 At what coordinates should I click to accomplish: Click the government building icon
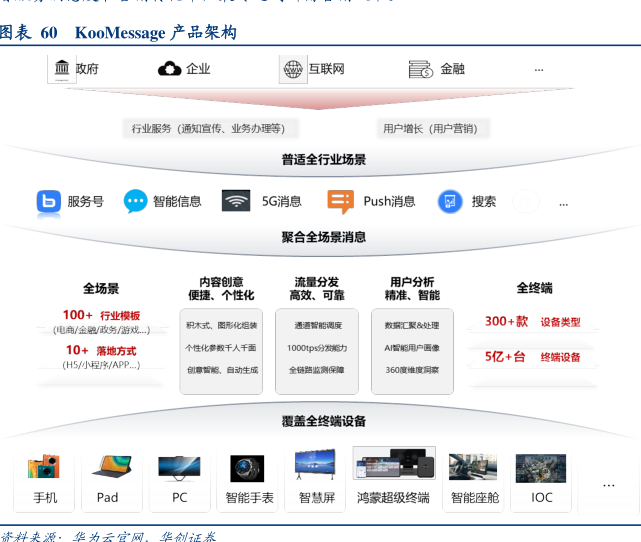62,69
